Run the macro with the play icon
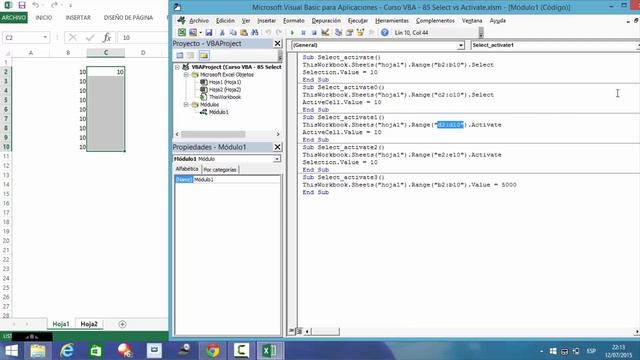This screenshot has height=360, width=640. pyautogui.click(x=292, y=33)
